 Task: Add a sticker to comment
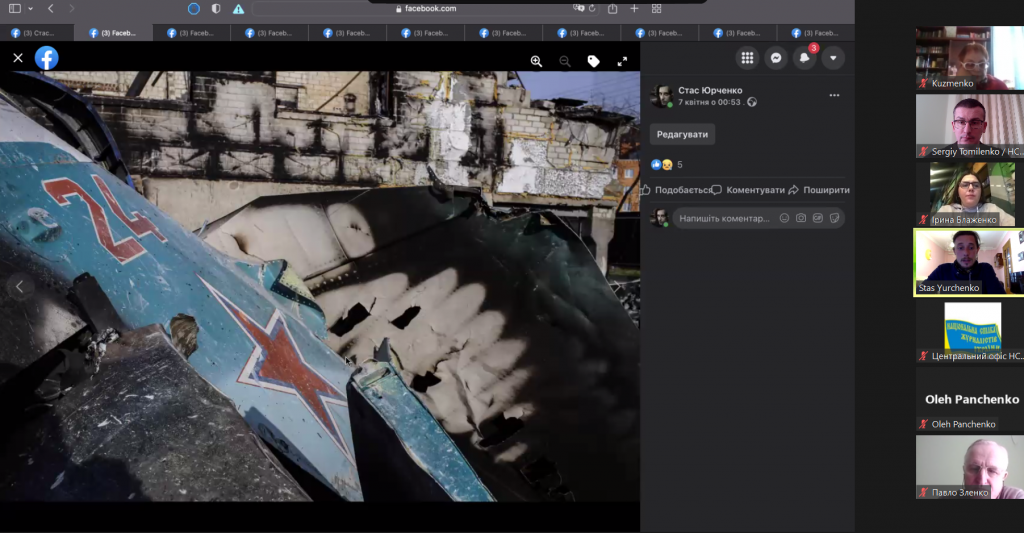point(834,218)
